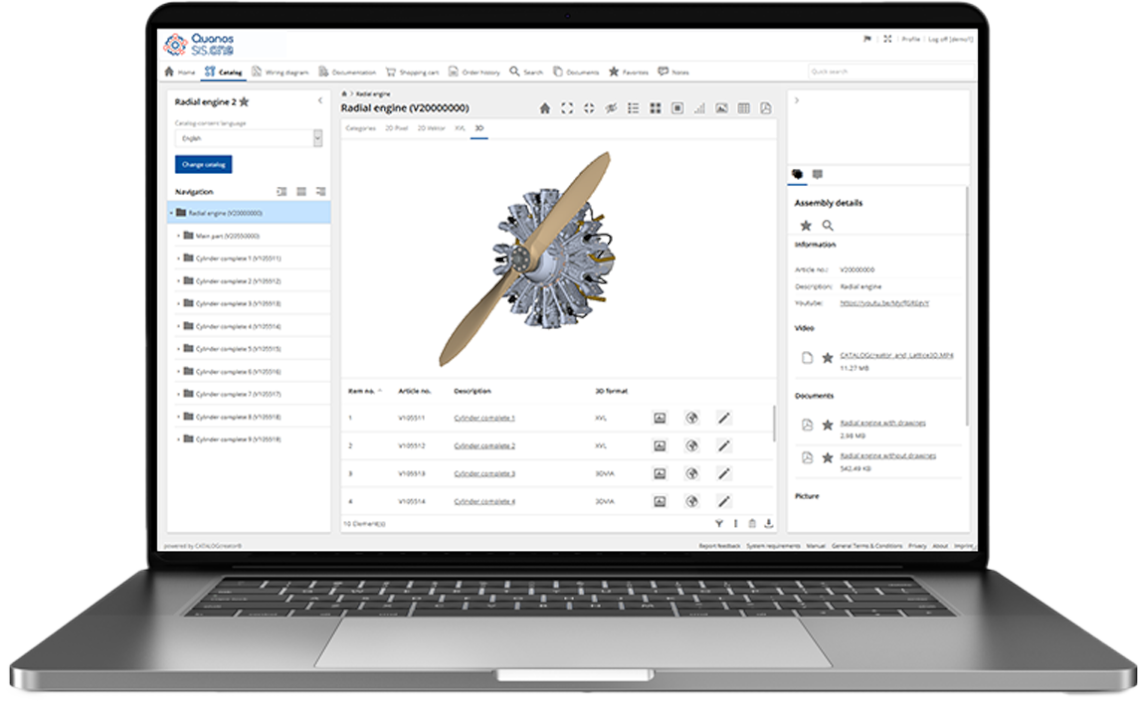Toggle favorite star next to Radial engine 2
Image resolution: width=1140 pixels, height=703 pixels.
click(x=244, y=102)
